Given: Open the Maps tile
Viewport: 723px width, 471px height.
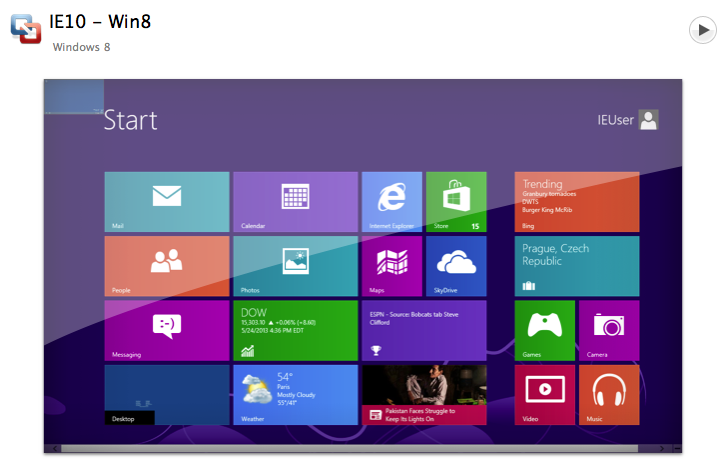Looking at the screenshot, I should (x=392, y=266).
